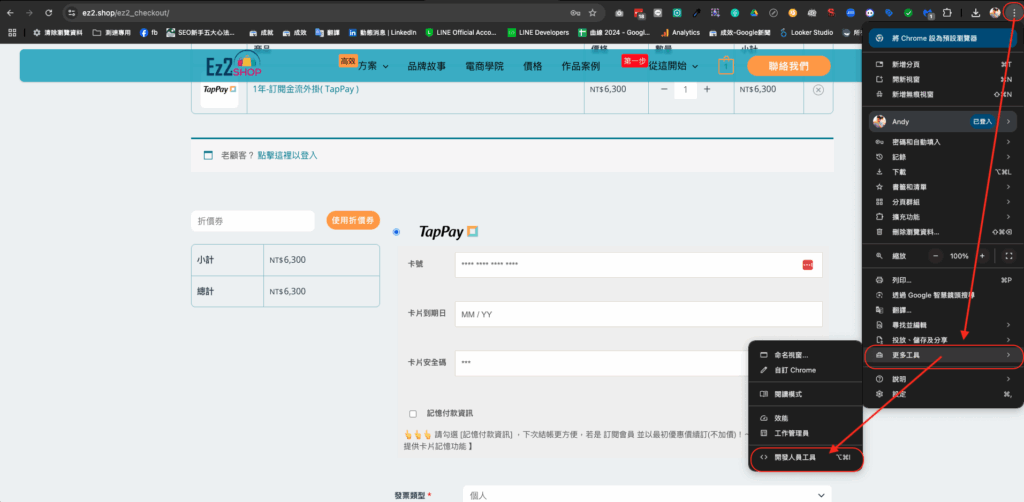
Task: Expand 記錄 submenu
Action: (944, 157)
